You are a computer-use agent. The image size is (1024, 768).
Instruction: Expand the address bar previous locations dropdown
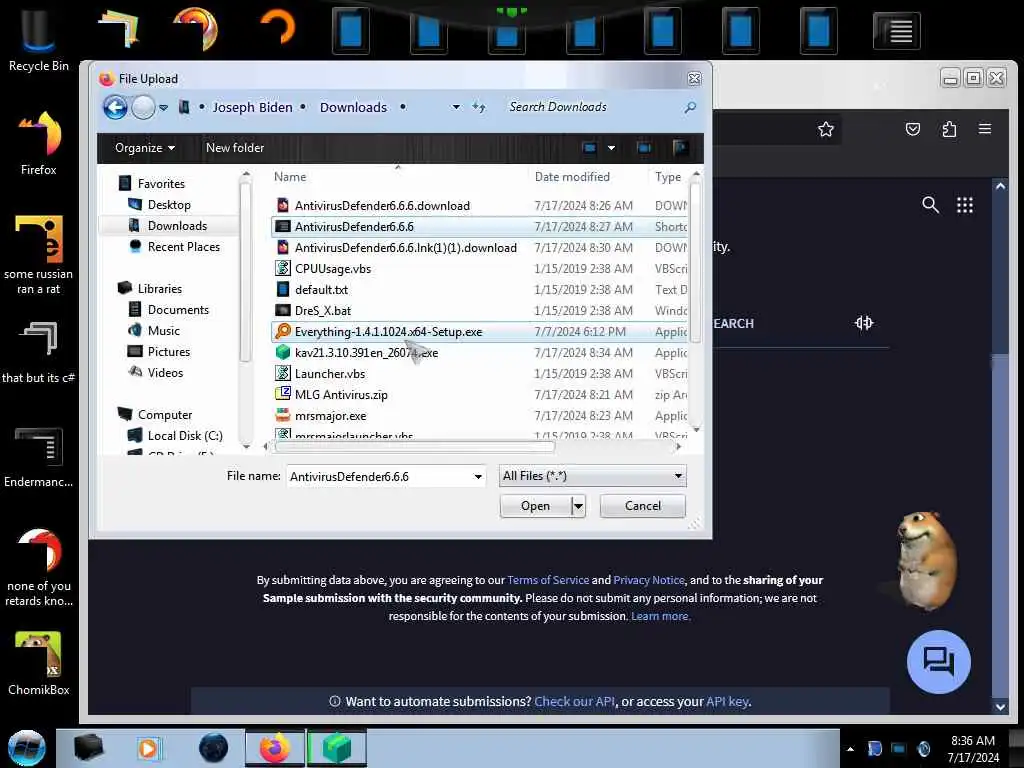pyautogui.click(x=456, y=107)
